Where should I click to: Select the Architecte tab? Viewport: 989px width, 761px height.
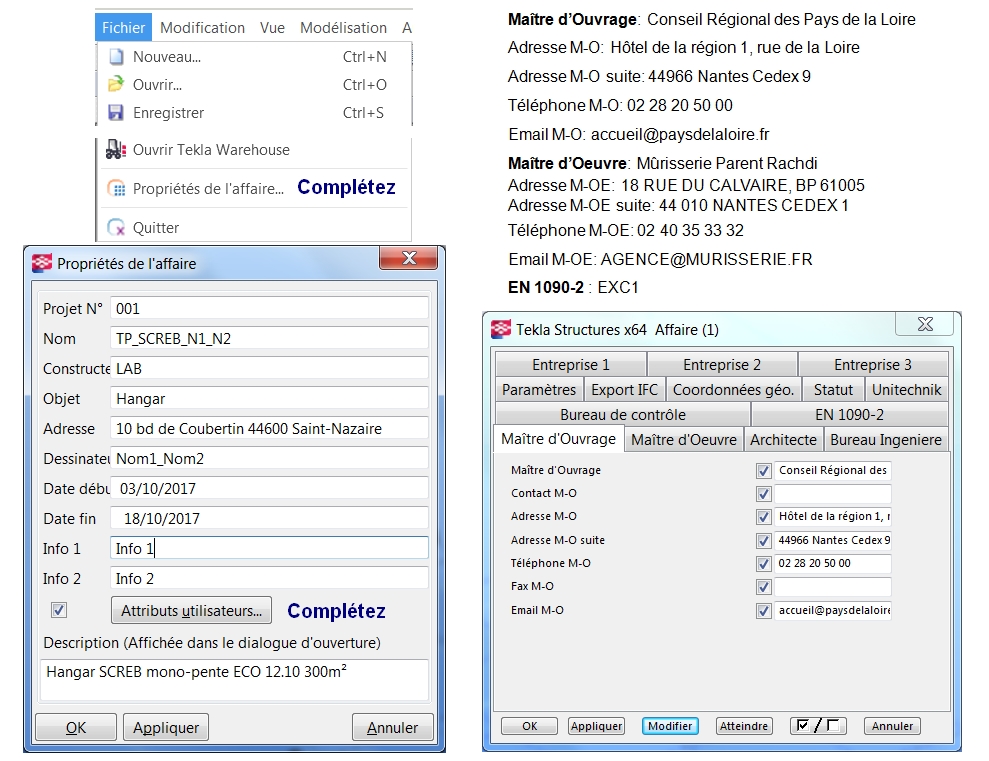click(783, 439)
